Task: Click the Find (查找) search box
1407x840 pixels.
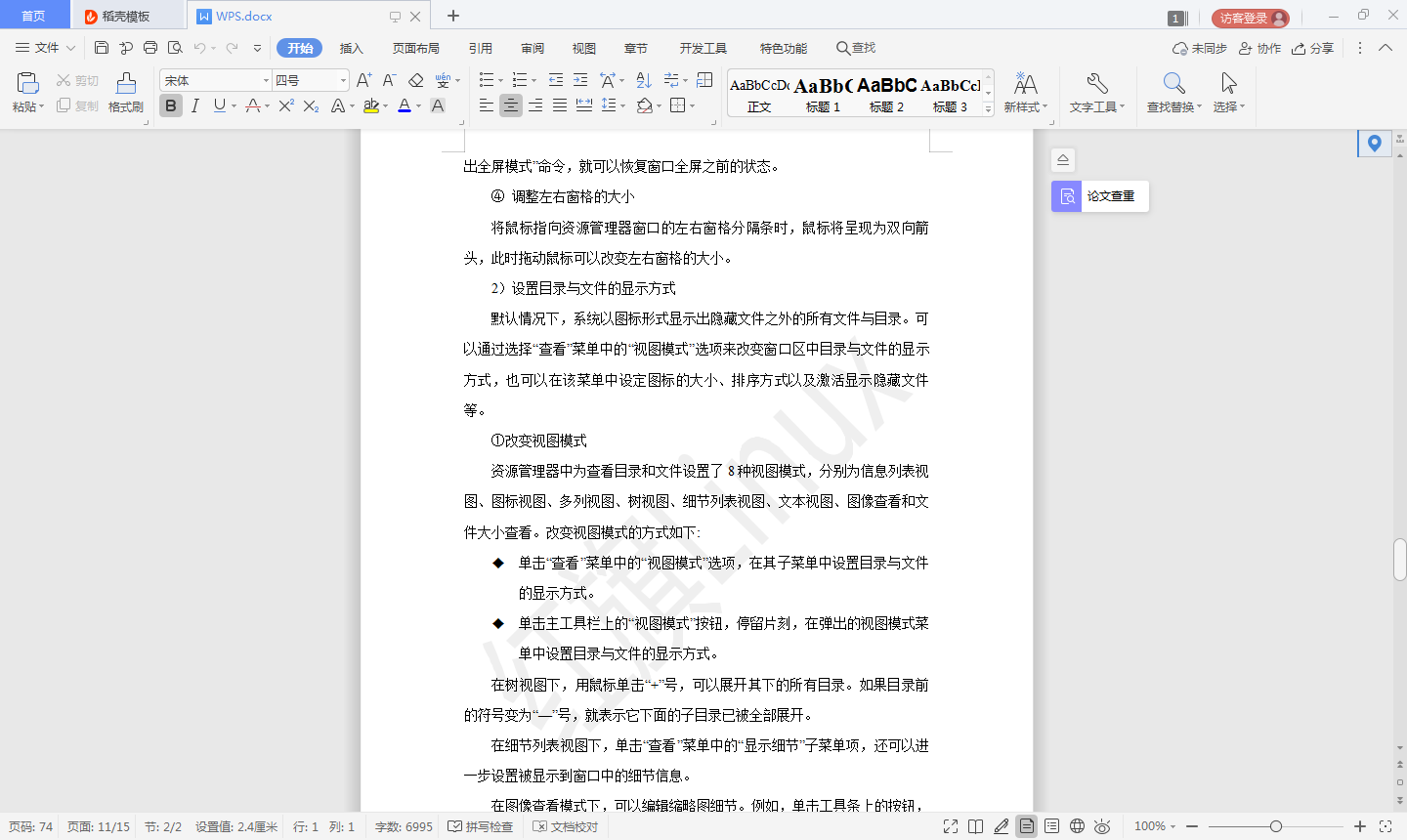Action: (856, 48)
